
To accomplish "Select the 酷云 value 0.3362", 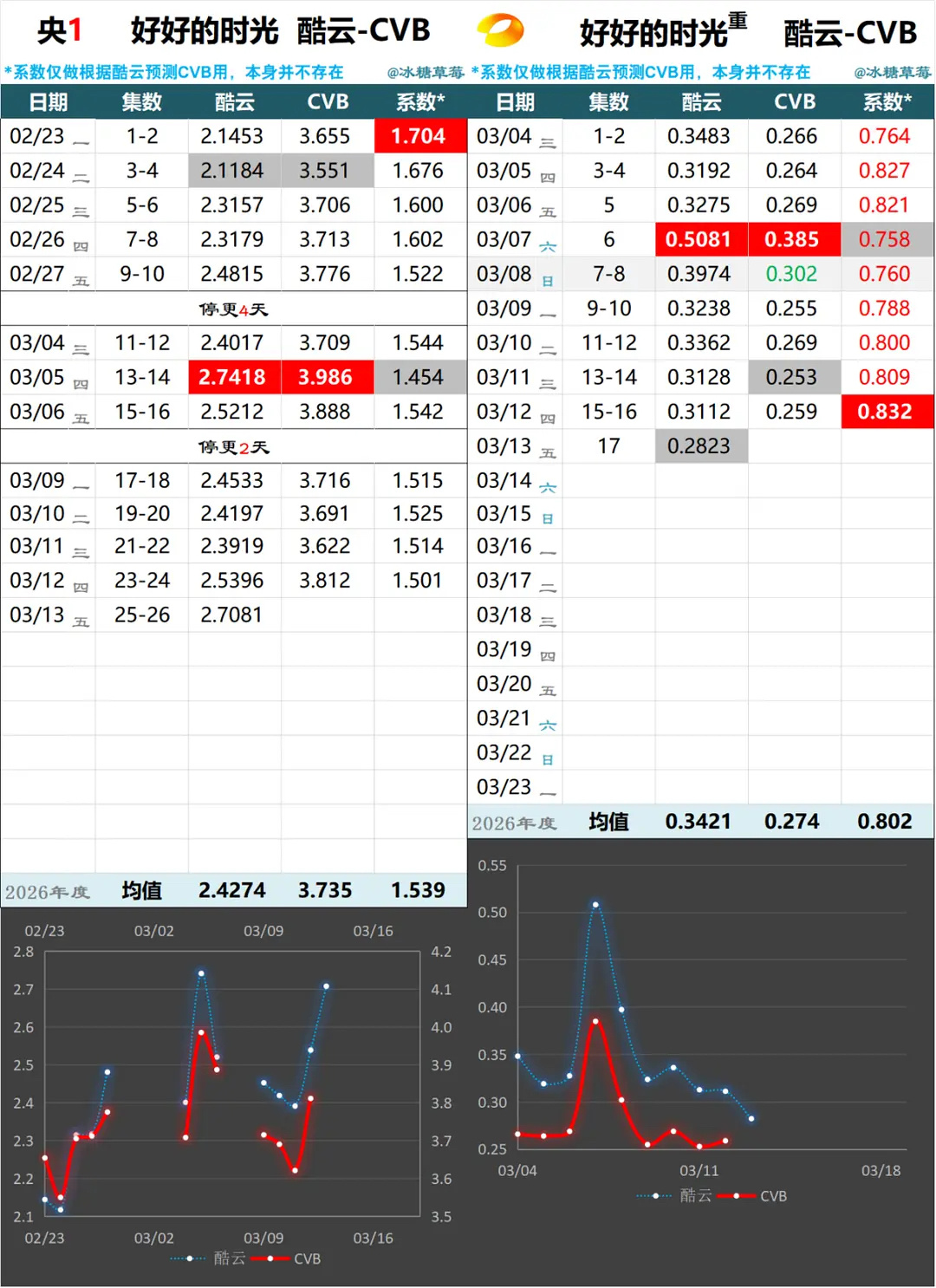I will click(x=699, y=343).
